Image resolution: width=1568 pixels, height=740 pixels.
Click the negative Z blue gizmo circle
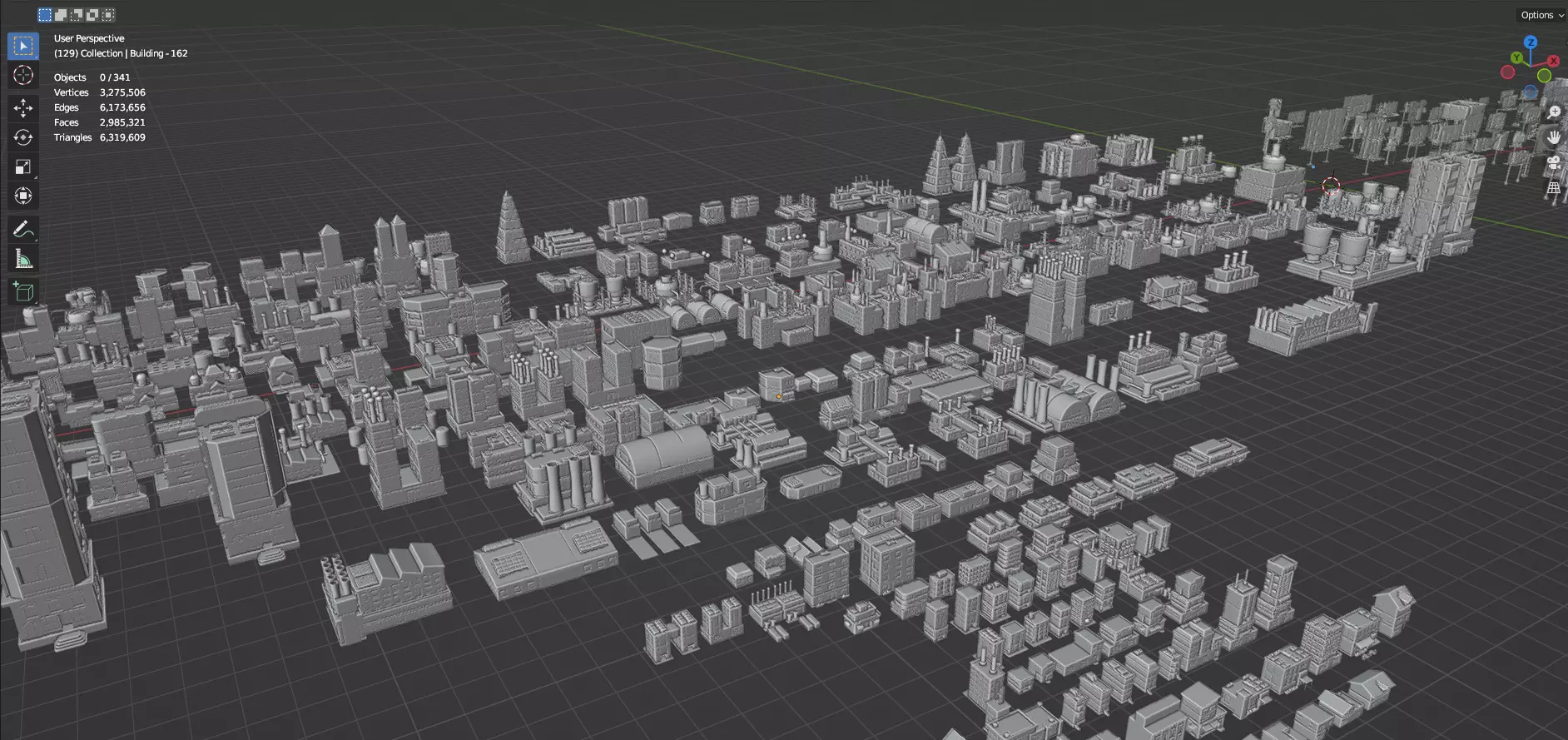[x=1531, y=92]
